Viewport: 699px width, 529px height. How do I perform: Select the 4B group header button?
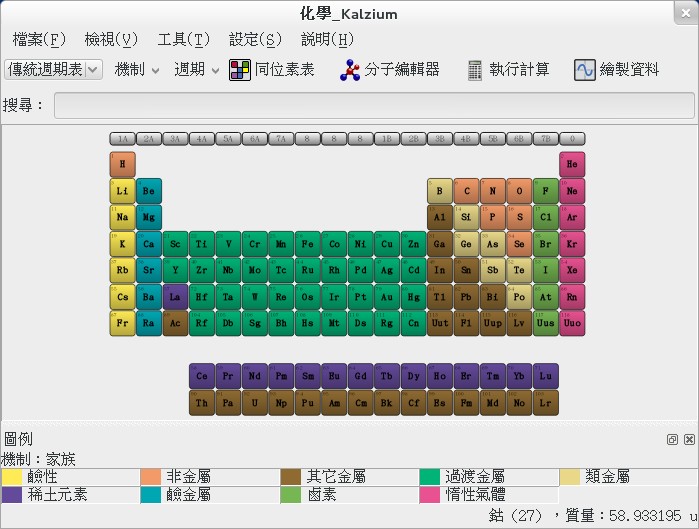pos(466,139)
